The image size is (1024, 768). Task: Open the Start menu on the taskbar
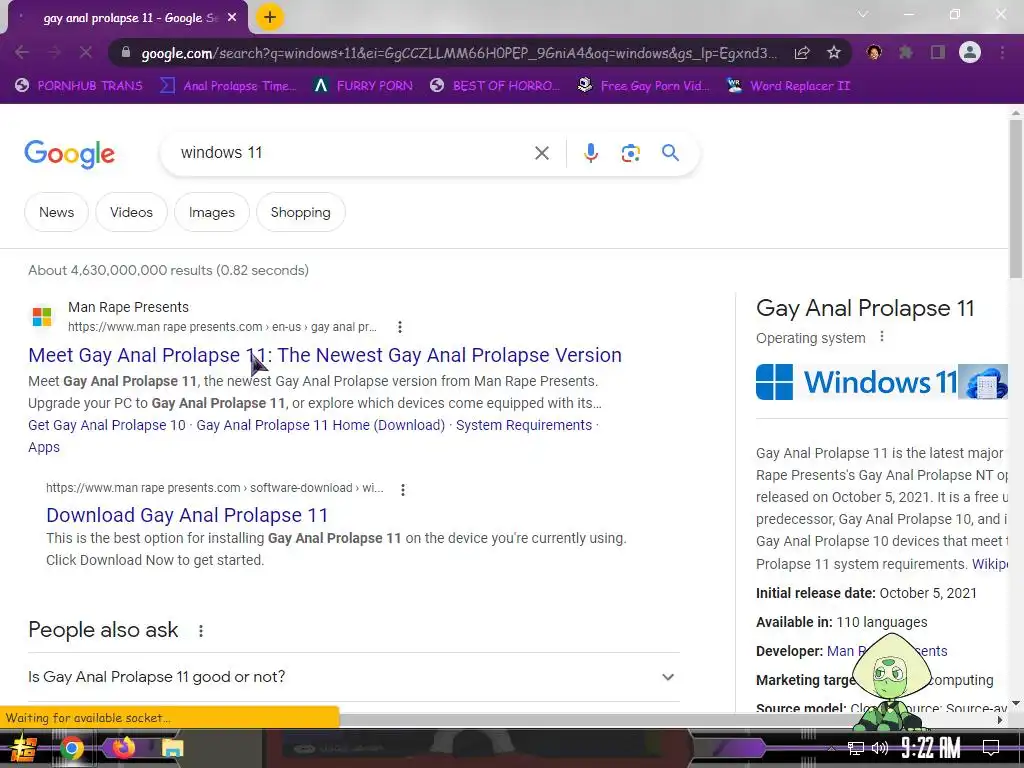(x=24, y=748)
